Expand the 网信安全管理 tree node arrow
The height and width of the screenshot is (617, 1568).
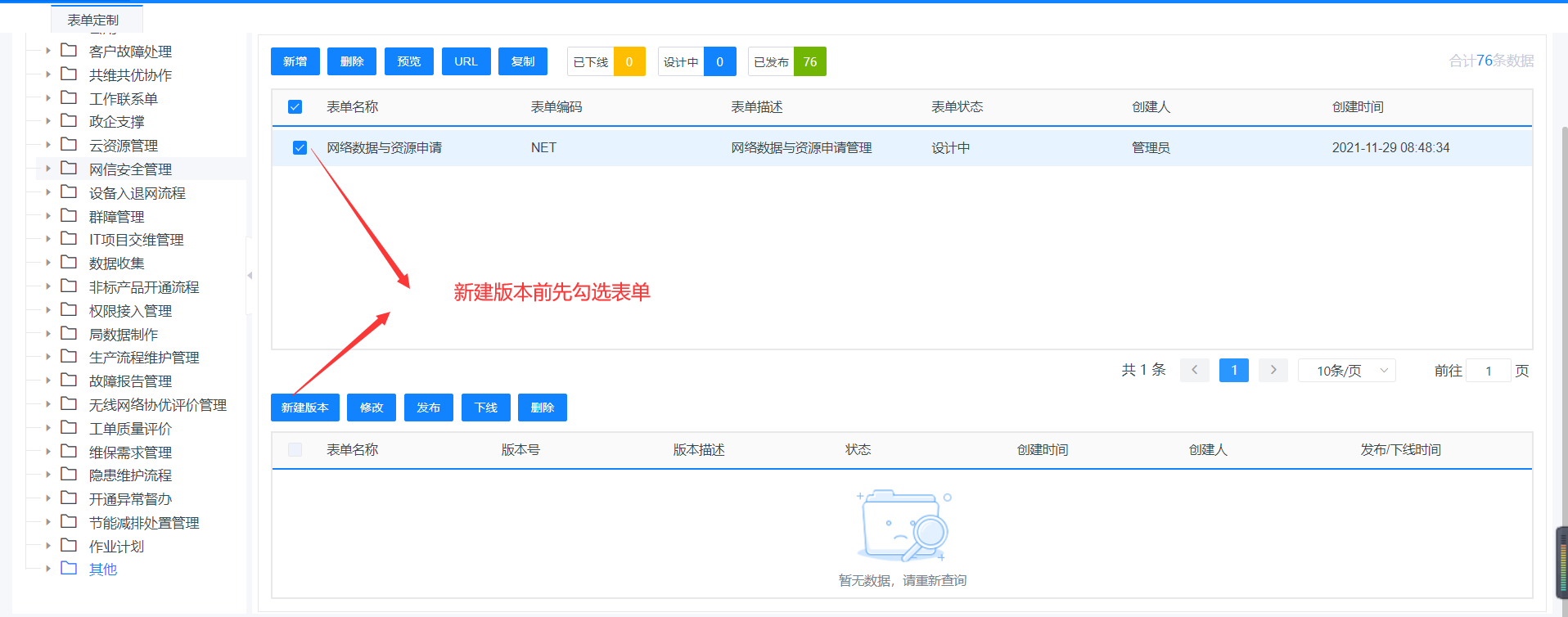48,169
